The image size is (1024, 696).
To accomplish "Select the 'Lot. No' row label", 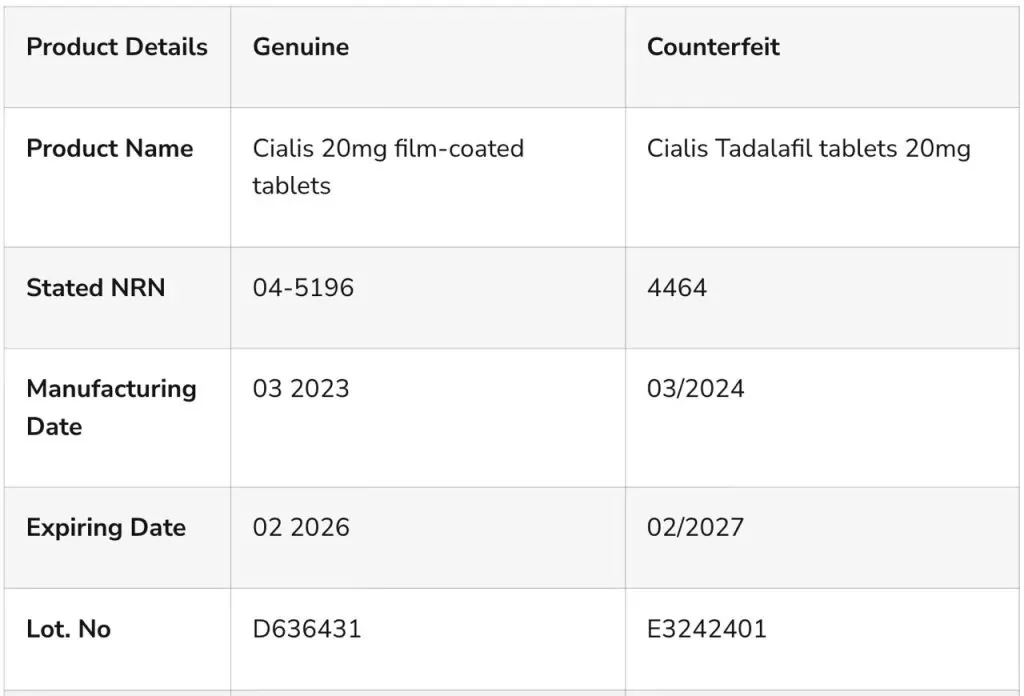I will pos(69,629).
